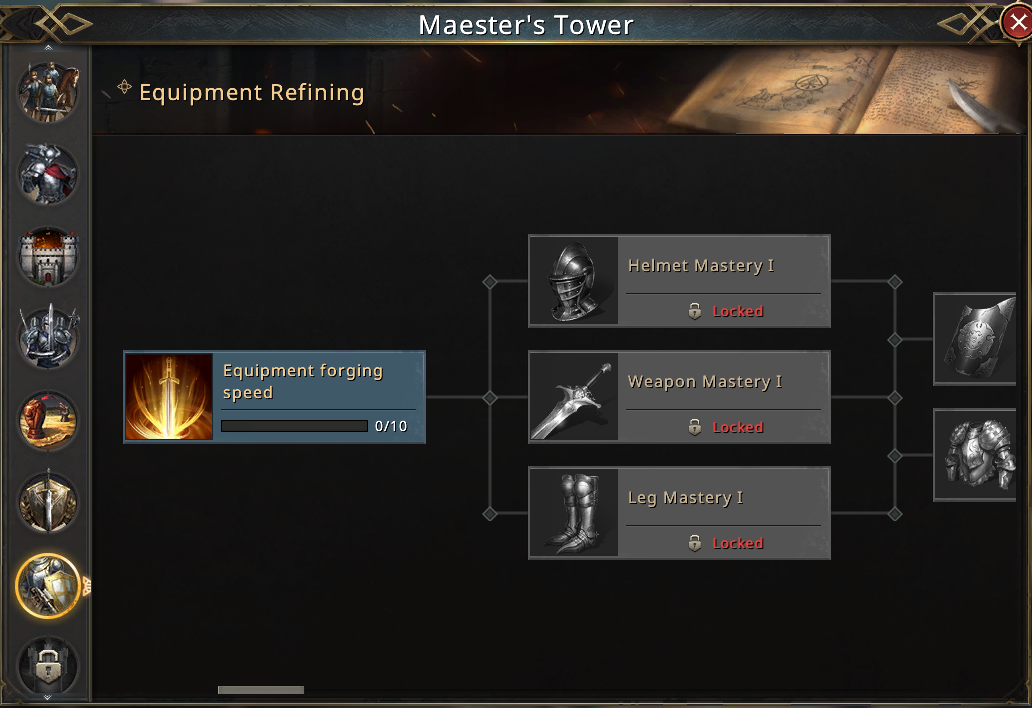This screenshot has height=708, width=1032.
Task: Open the sword and shield category icon
Action: tap(48, 503)
